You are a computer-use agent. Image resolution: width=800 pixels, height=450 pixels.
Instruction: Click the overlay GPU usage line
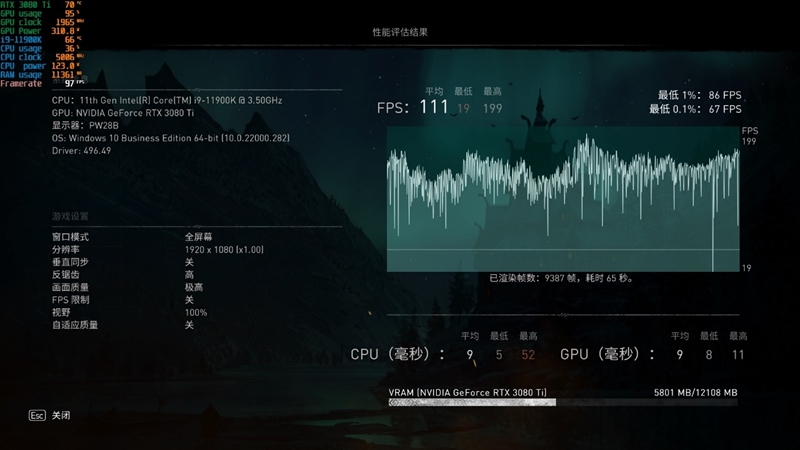click(x=41, y=13)
